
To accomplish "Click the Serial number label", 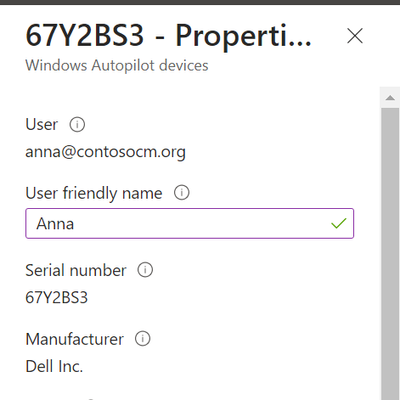I will (76, 270).
